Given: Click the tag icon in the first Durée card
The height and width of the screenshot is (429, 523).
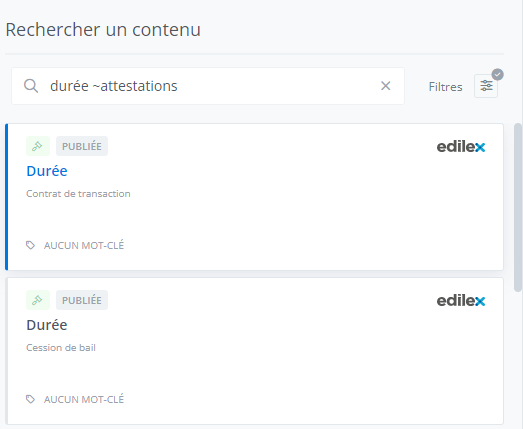Looking at the screenshot, I should [30, 245].
